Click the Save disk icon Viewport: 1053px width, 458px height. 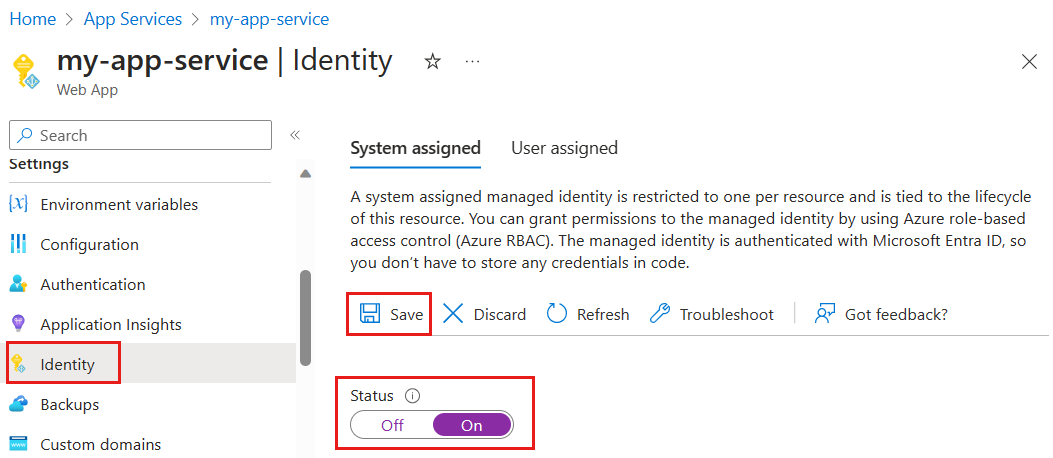pos(369,314)
